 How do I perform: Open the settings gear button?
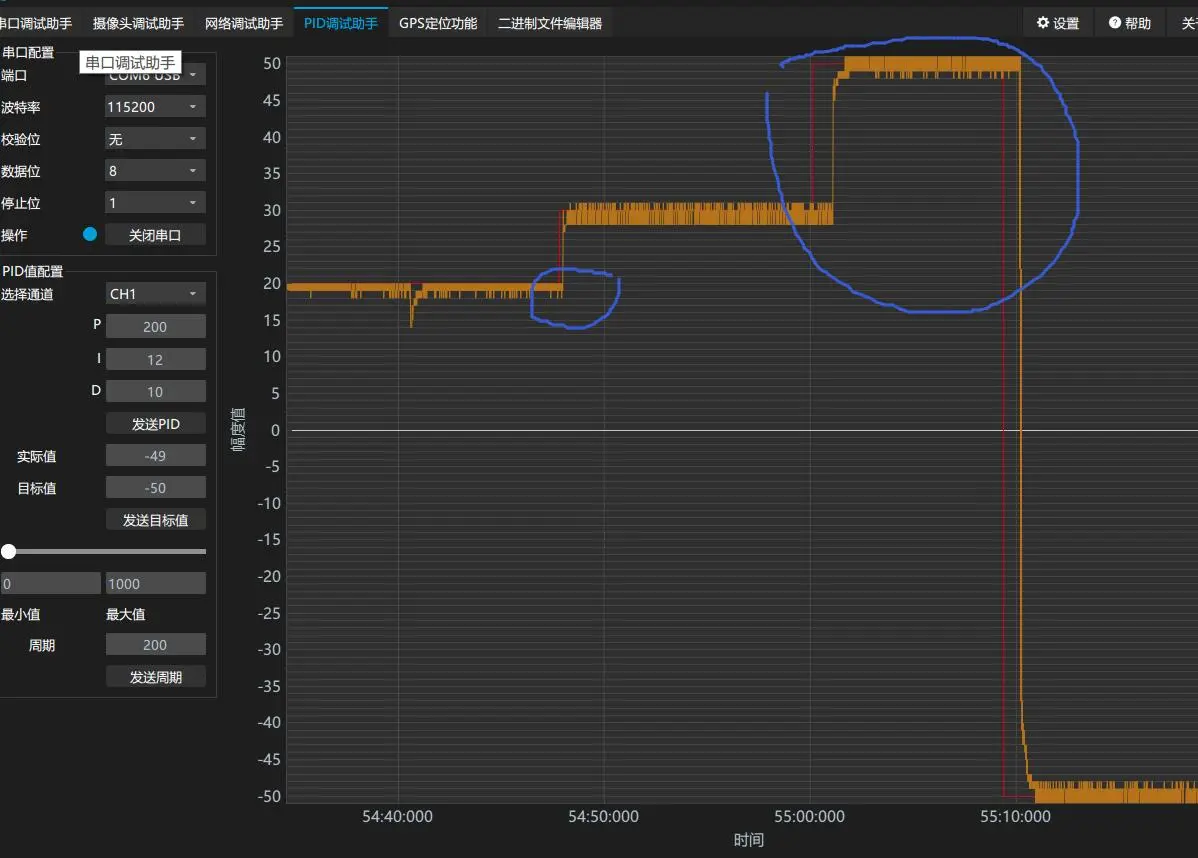pyautogui.click(x=1057, y=23)
